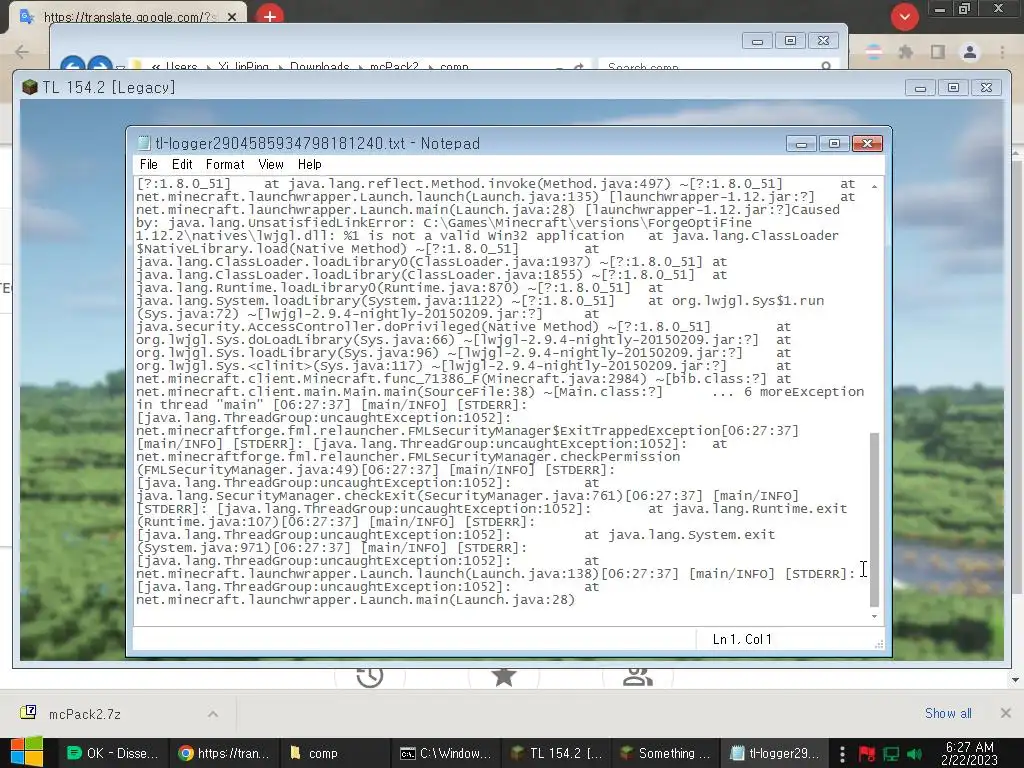Click Explorer back navigation arrow

pos(72,65)
